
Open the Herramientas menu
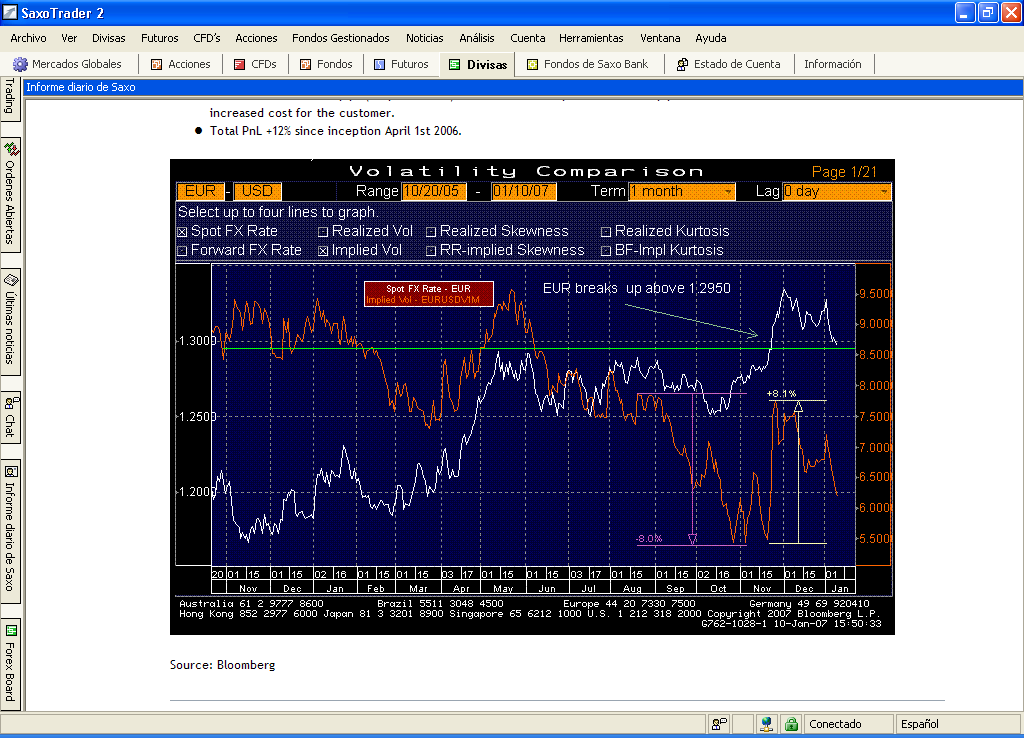(591, 38)
